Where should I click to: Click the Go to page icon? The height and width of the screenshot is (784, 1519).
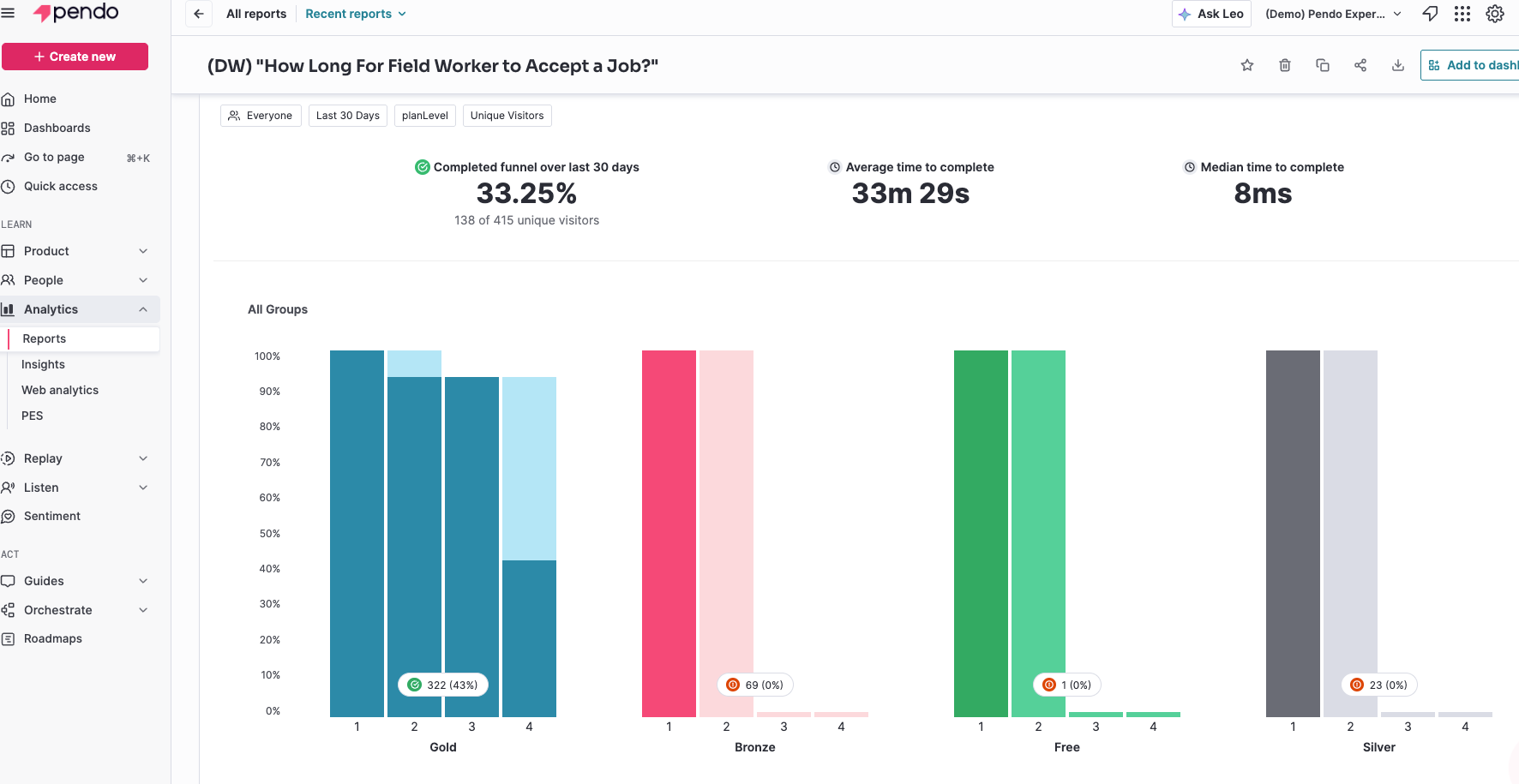point(9,158)
